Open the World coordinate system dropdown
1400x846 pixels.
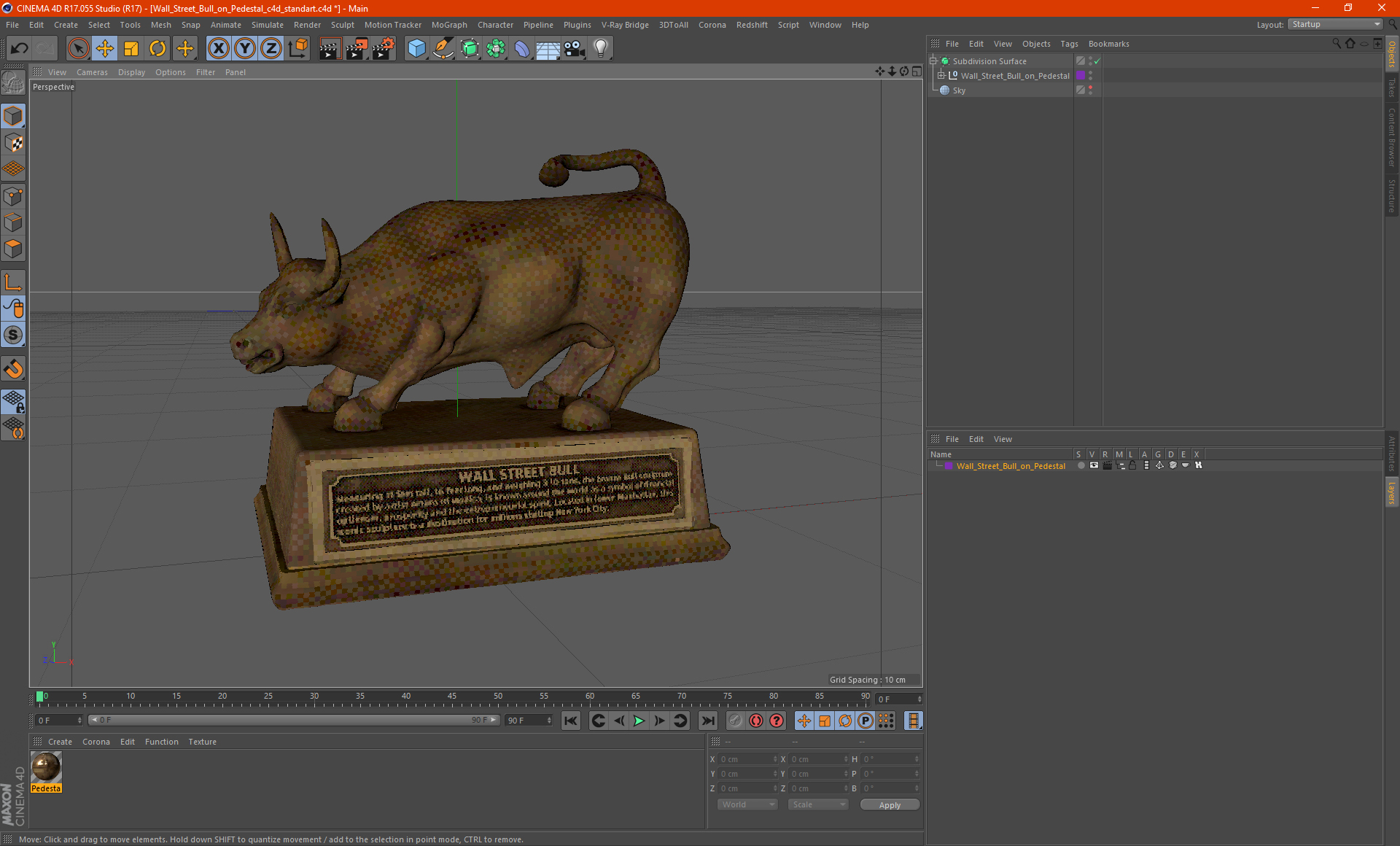[747, 804]
